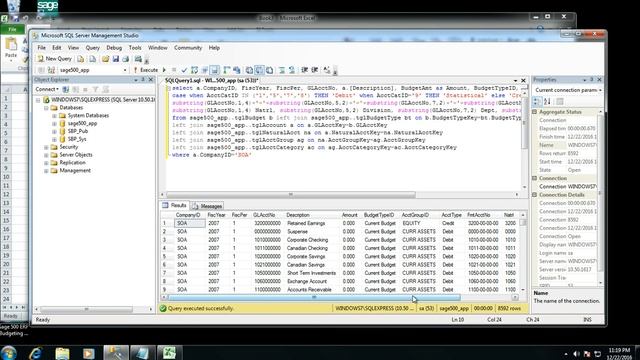Toggle Categorized view in Properties panel
640x360 pixels.
[x=538, y=101]
